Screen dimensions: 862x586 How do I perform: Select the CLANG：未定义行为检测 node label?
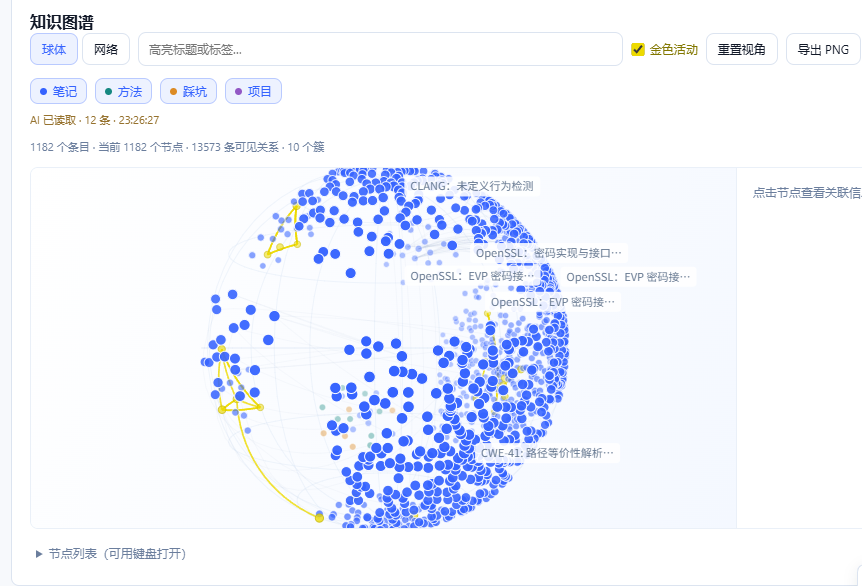(472, 186)
